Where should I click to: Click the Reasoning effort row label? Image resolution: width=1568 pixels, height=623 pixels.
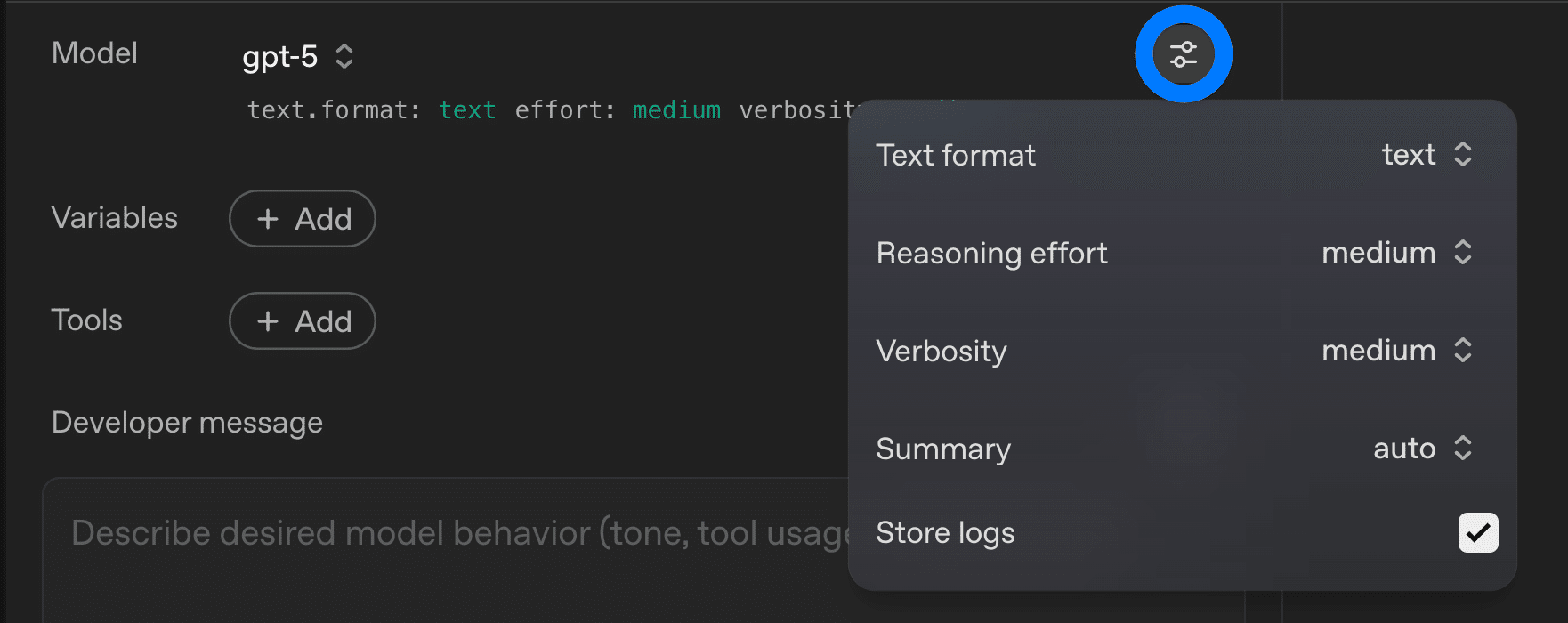(991, 254)
